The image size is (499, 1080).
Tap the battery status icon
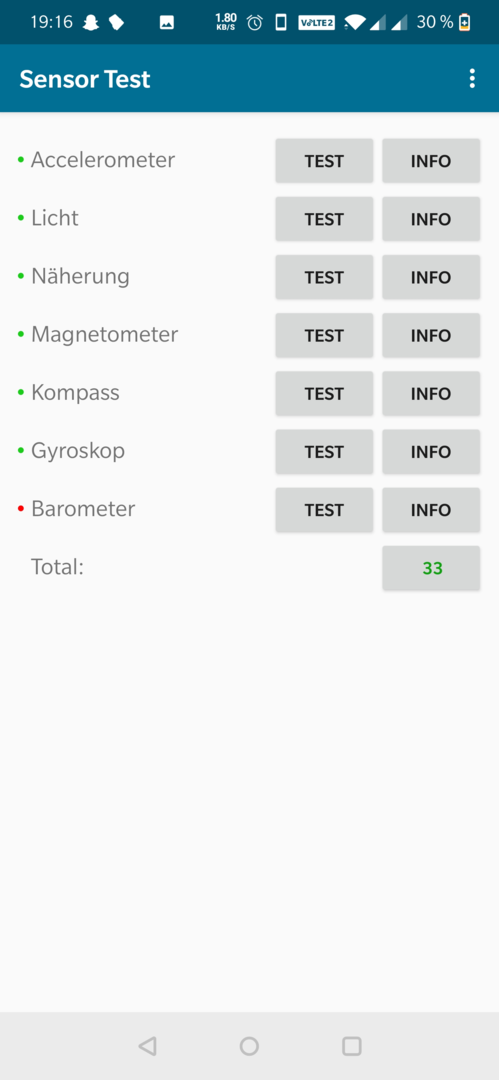click(x=465, y=23)
